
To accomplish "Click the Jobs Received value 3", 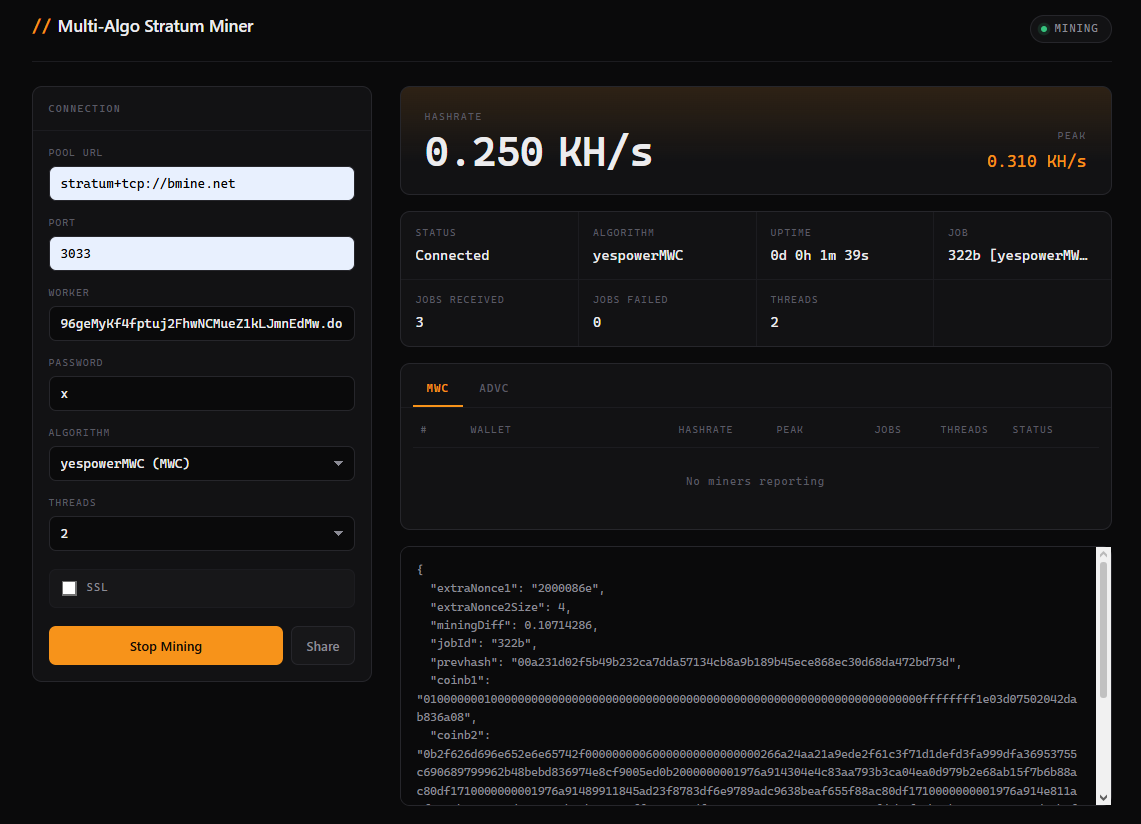I will [419, 322].
